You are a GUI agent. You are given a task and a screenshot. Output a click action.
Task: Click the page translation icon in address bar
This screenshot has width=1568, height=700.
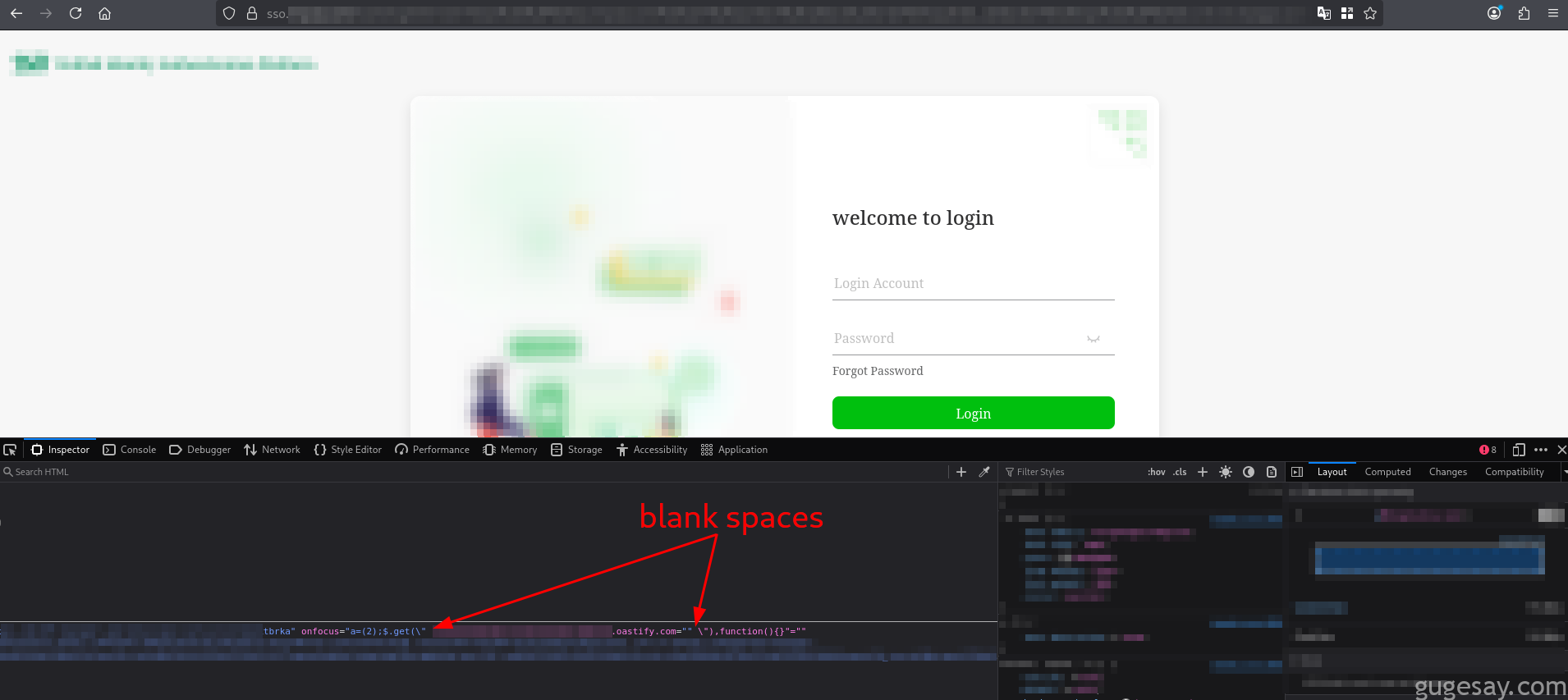click(x=1323, y=13)
